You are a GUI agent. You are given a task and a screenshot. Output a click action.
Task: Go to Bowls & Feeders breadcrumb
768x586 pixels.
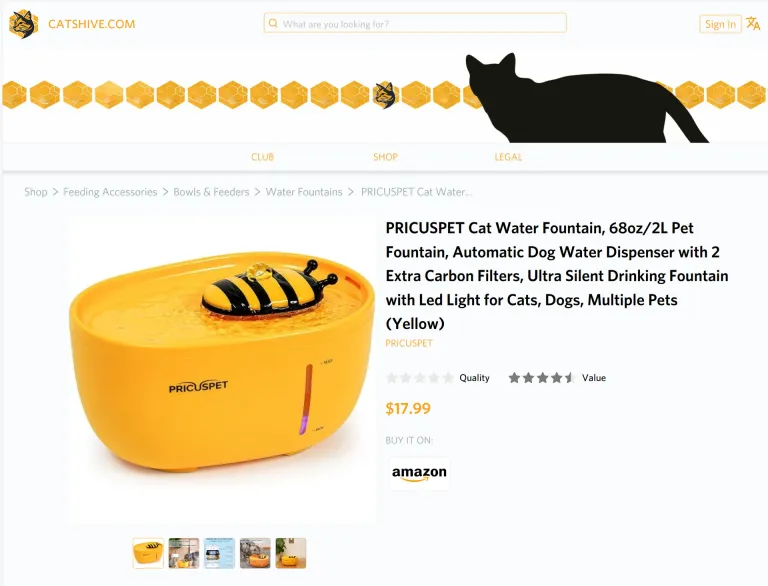pos(212,192)
